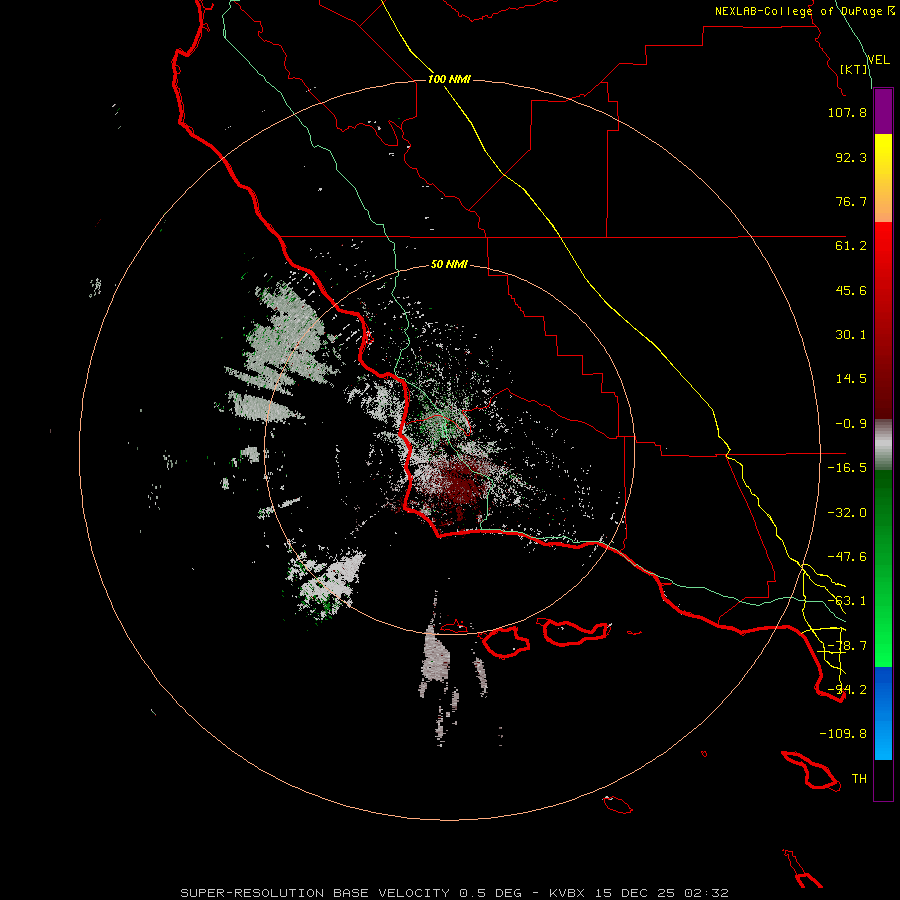Click the [KT] units label
This screenshot has width=900, height=900.
(854, 69)
